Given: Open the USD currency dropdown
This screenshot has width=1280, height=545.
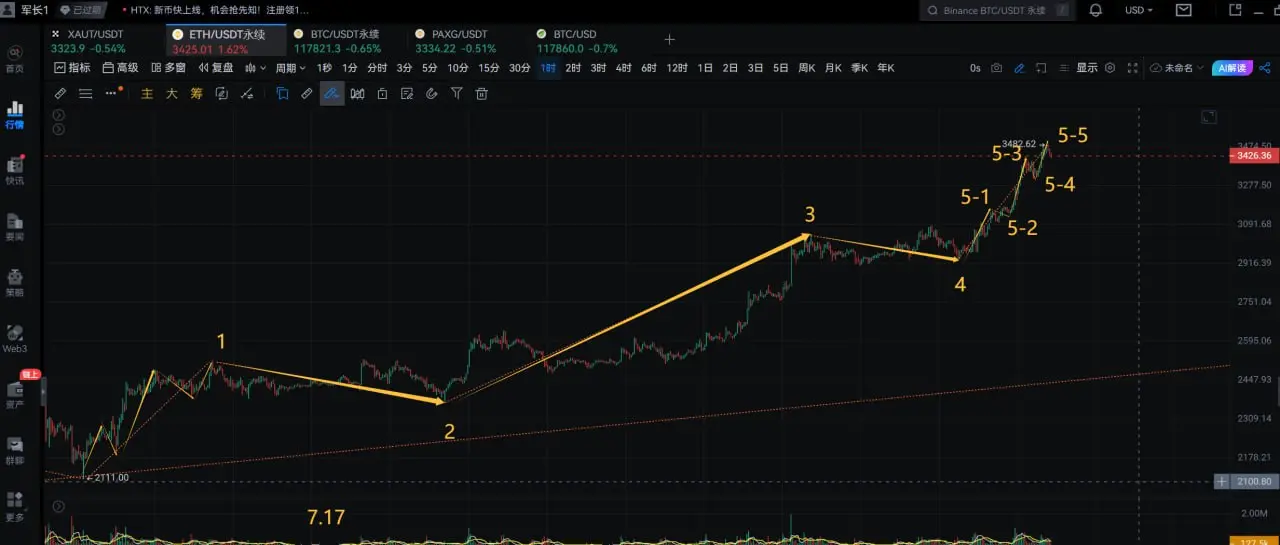Looking at the screenshot, I should point(1138,10).
